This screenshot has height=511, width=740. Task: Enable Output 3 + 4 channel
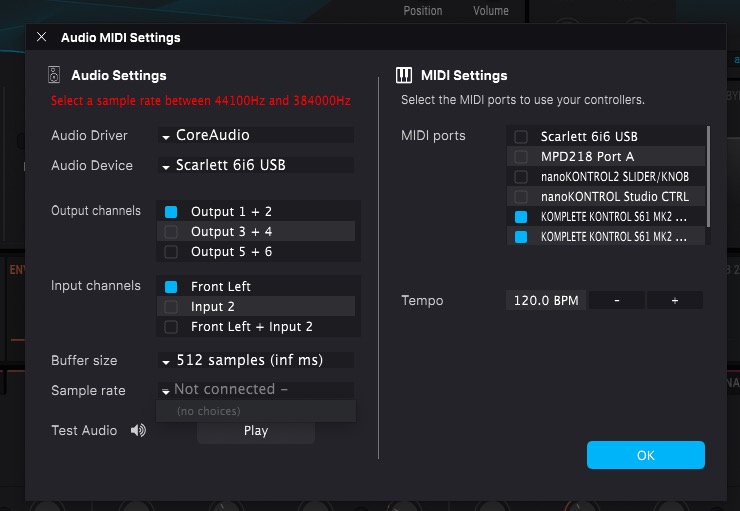click(x=171, y=232)
